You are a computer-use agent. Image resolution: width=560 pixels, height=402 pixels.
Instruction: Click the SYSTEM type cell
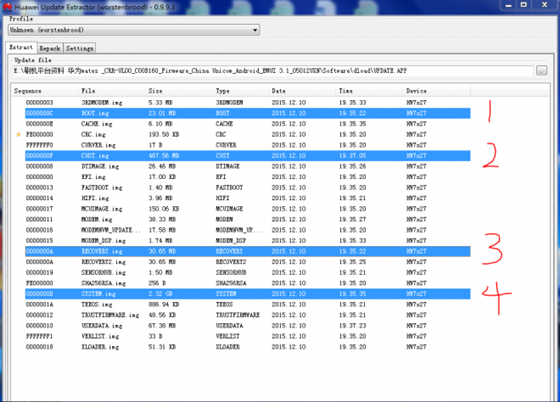click(x=226, y=294)
